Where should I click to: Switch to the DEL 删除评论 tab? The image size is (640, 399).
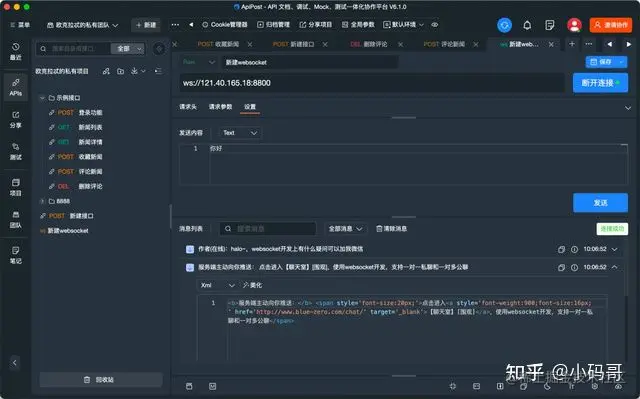(369, 44)
